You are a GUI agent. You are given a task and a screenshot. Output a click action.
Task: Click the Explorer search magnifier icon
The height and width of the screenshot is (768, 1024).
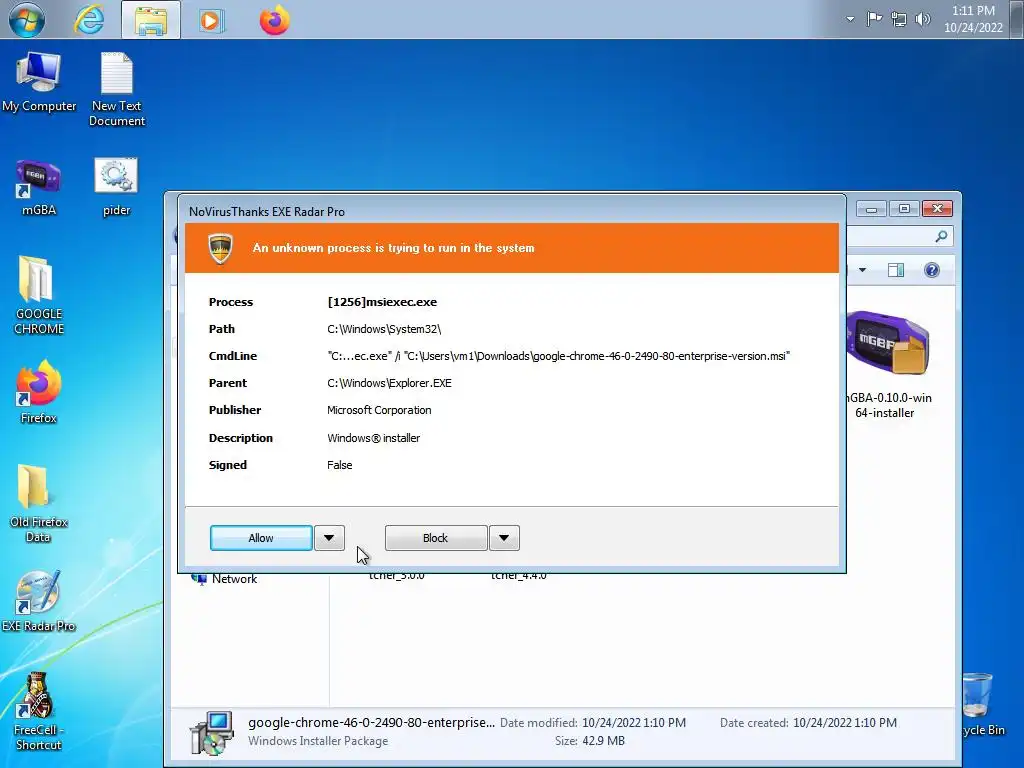click(941, 236)
